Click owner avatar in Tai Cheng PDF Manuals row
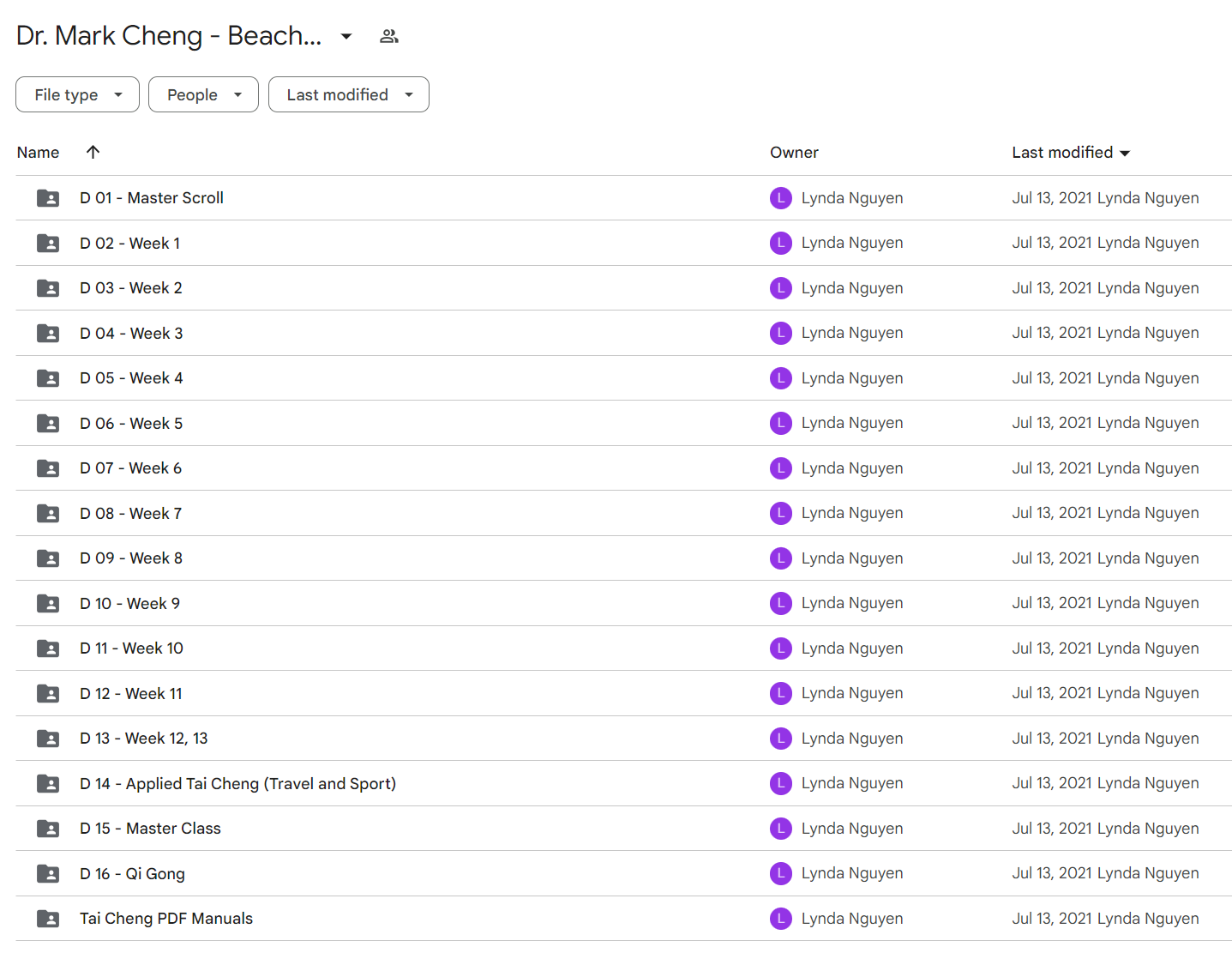This screenshot has height=965, width=1232. click(781, 919)
